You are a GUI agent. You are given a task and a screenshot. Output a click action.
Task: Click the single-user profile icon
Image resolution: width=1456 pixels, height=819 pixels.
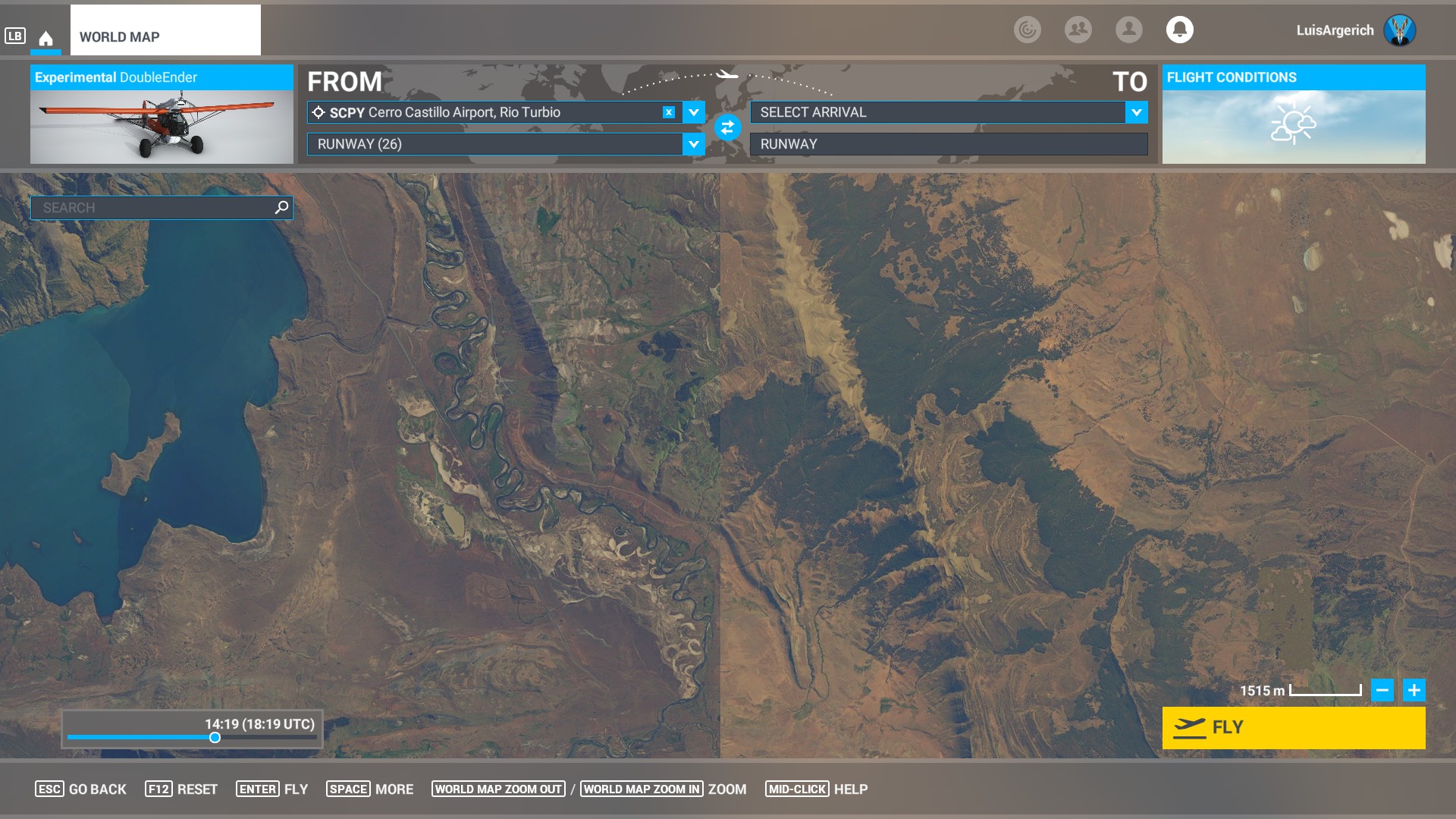(x=1128, y=30)
